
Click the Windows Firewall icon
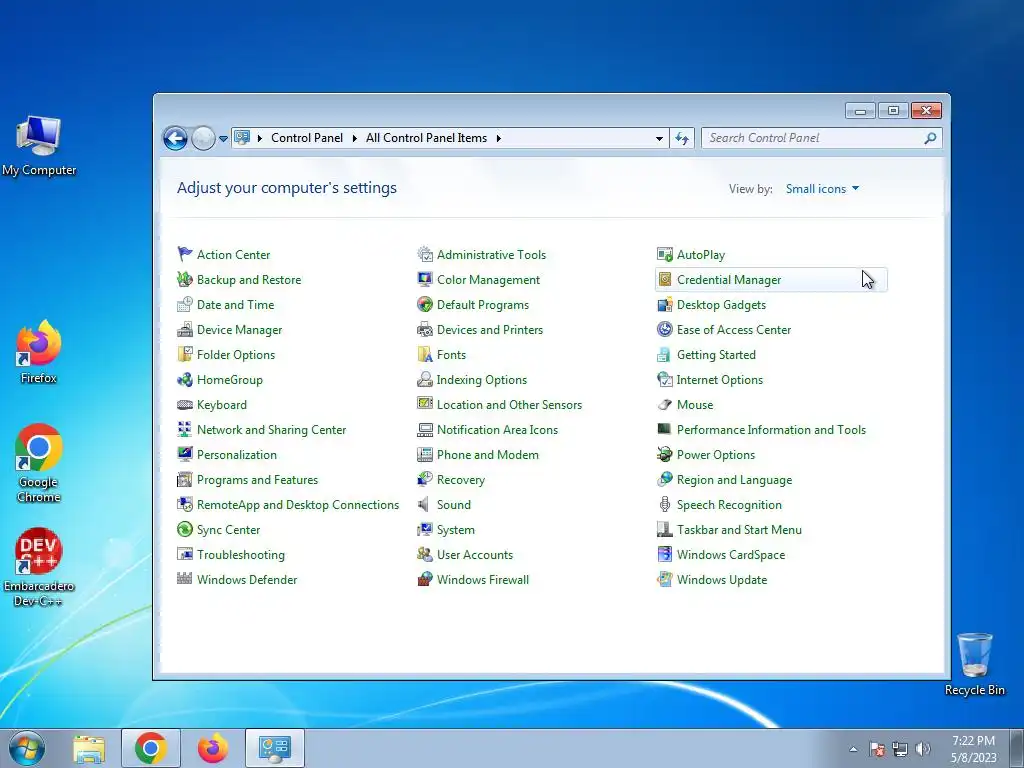point(425,579)
